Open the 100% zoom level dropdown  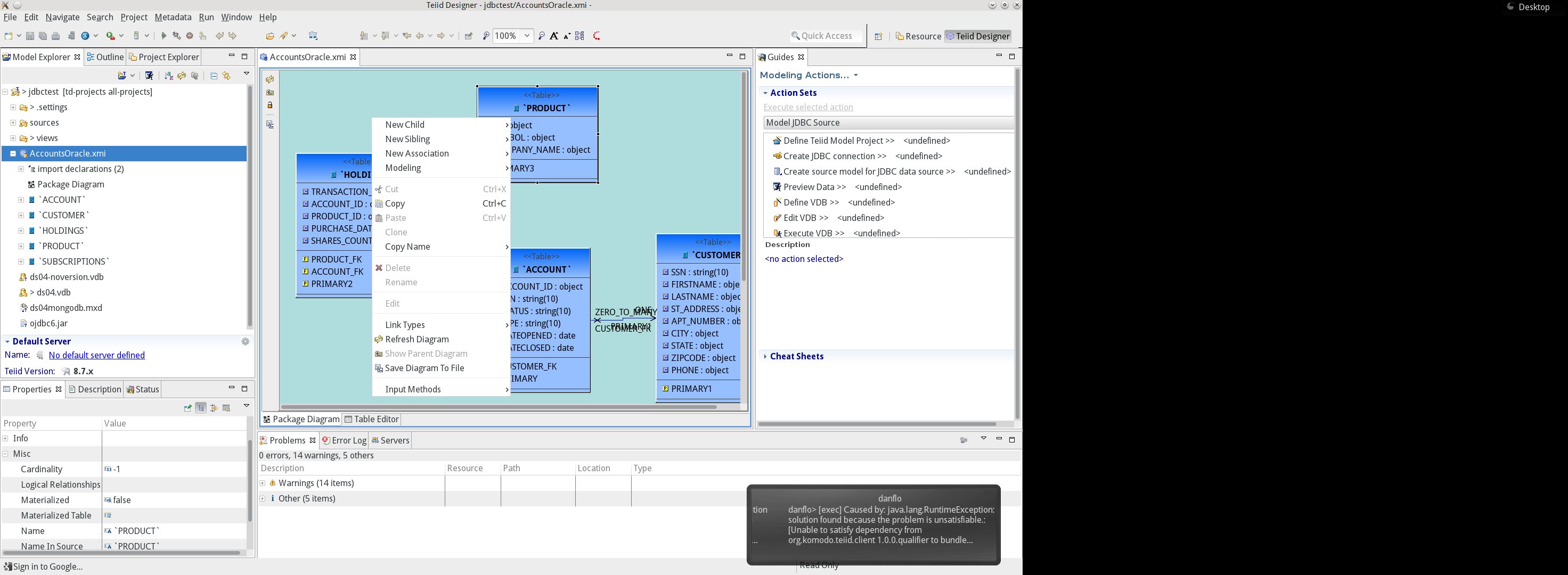tap(527, 36)
